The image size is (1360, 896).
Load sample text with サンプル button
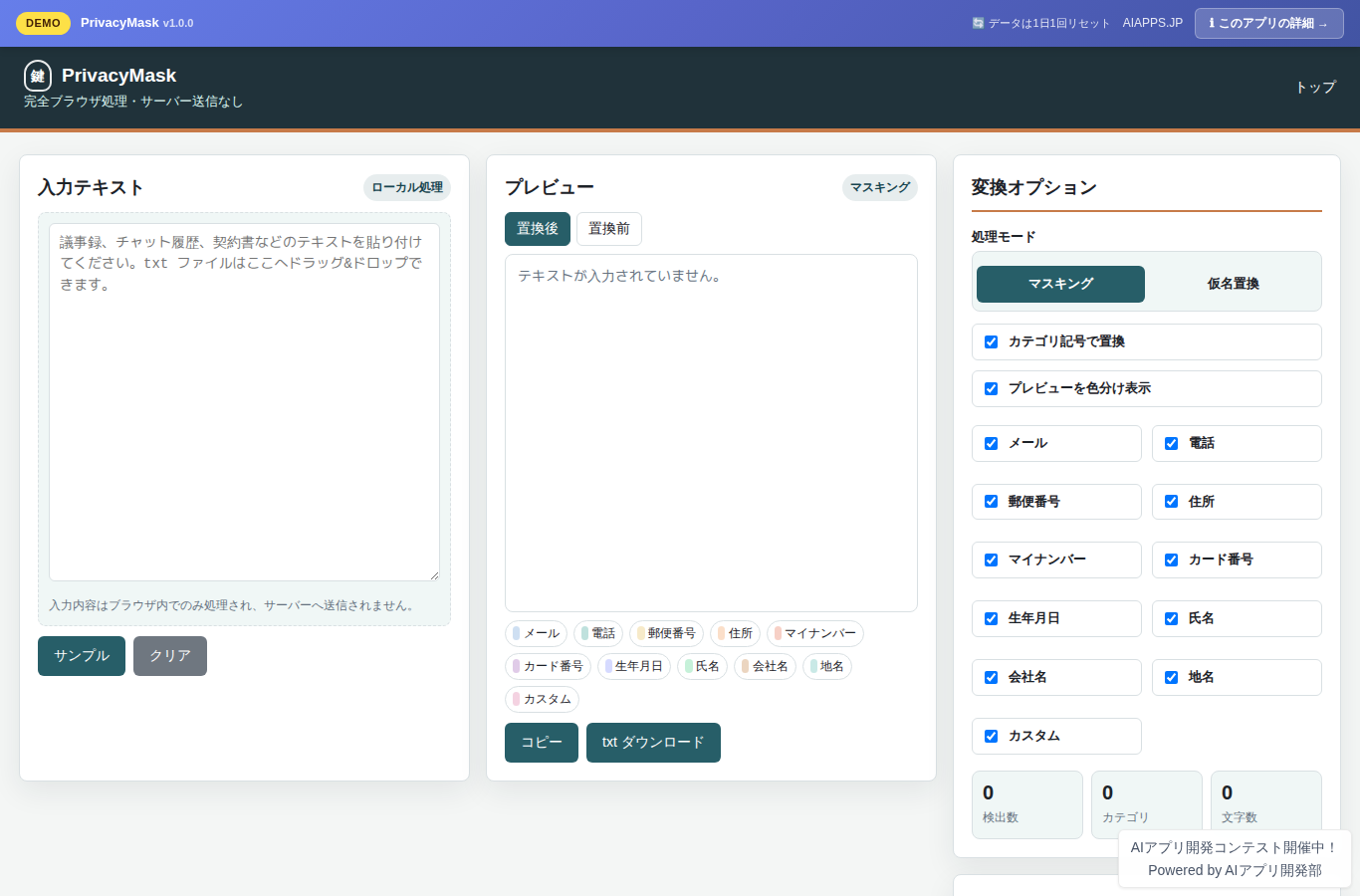(x=82, y=656)
